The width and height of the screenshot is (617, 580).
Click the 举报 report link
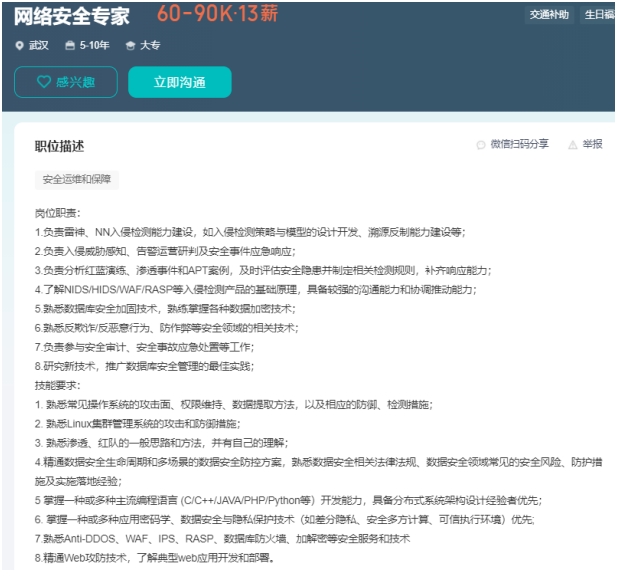pos(592,144)
